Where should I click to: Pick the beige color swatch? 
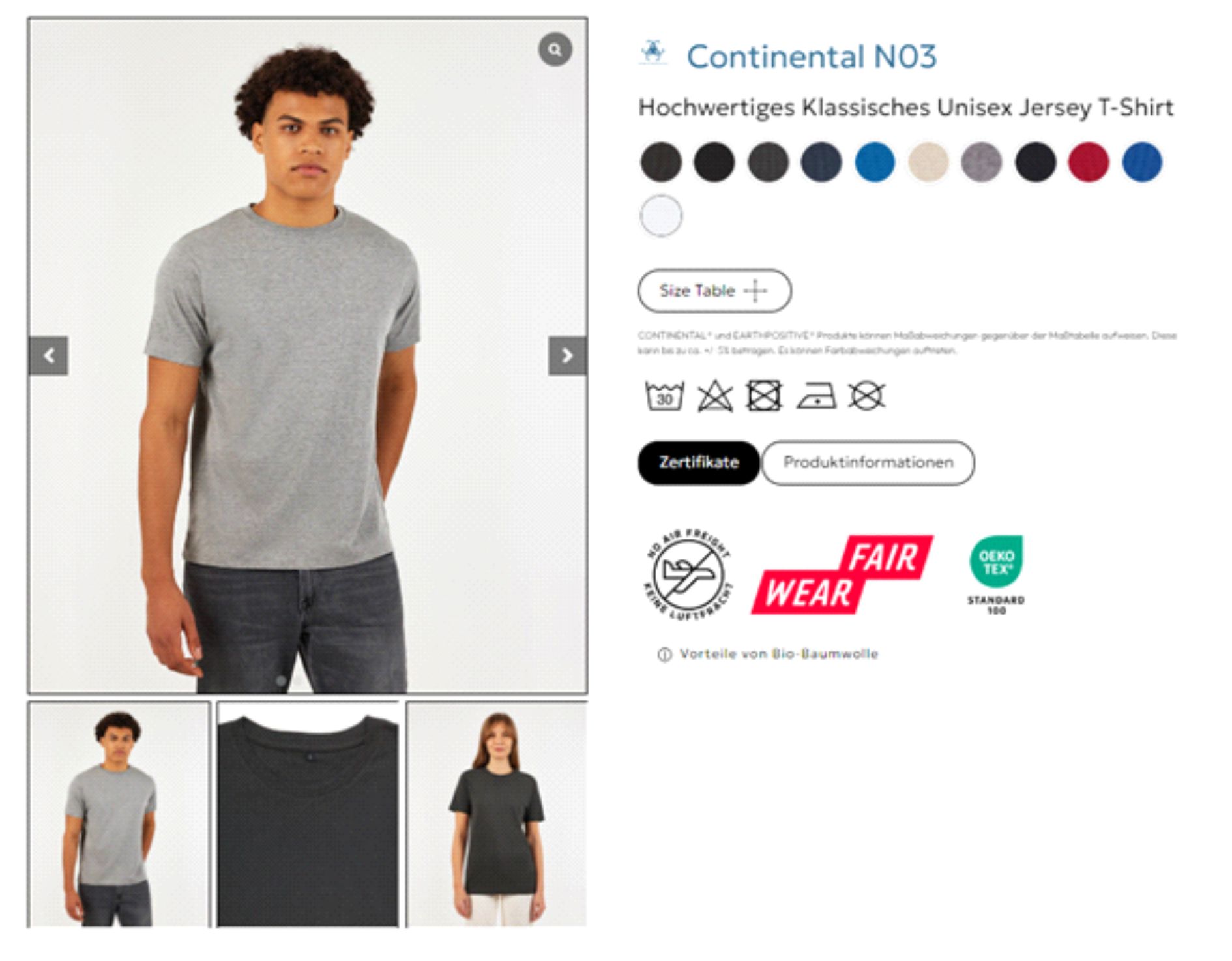point(928,162)
